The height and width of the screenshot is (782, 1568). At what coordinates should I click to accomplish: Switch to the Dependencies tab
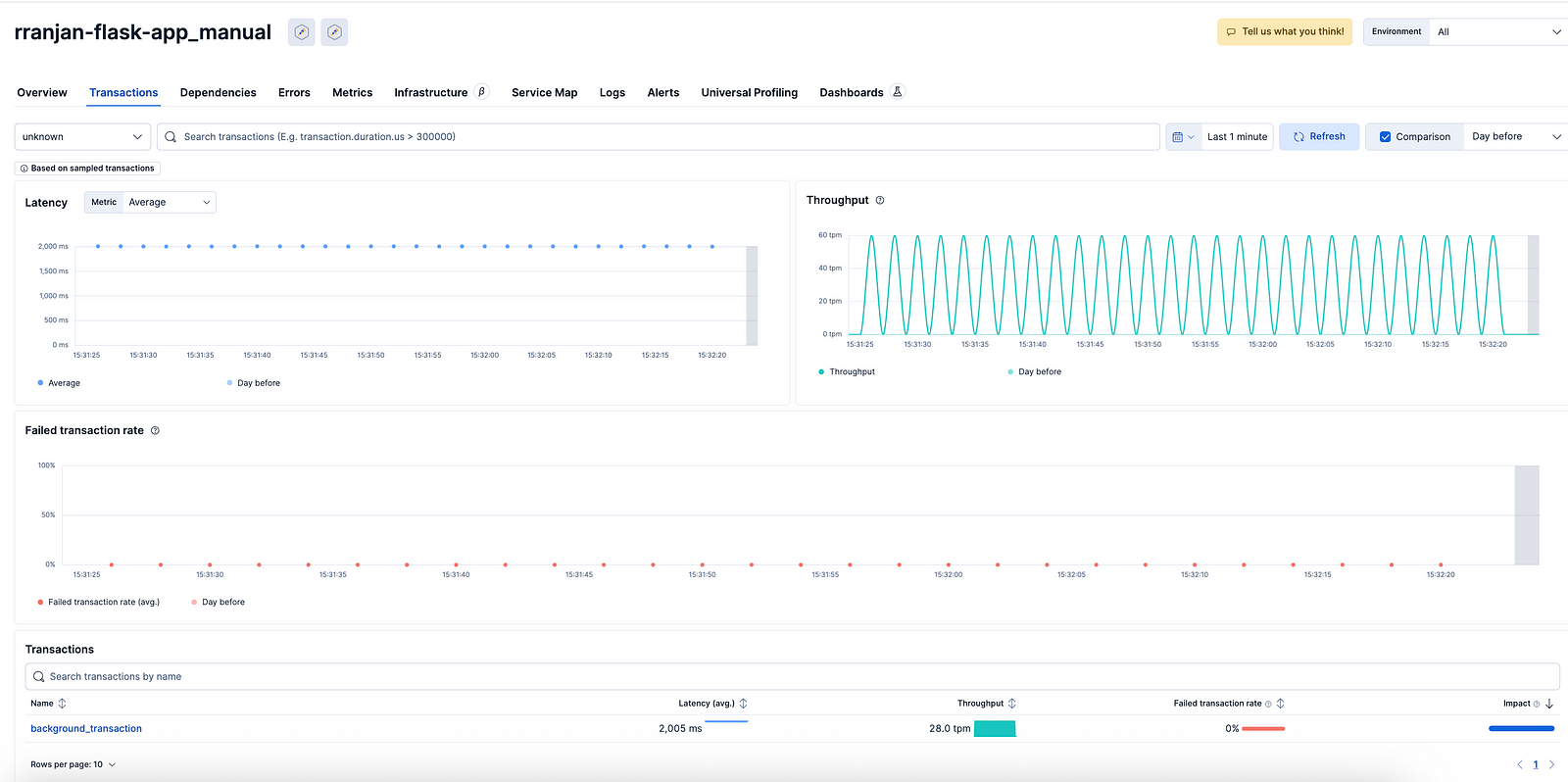tap(218, 93)
